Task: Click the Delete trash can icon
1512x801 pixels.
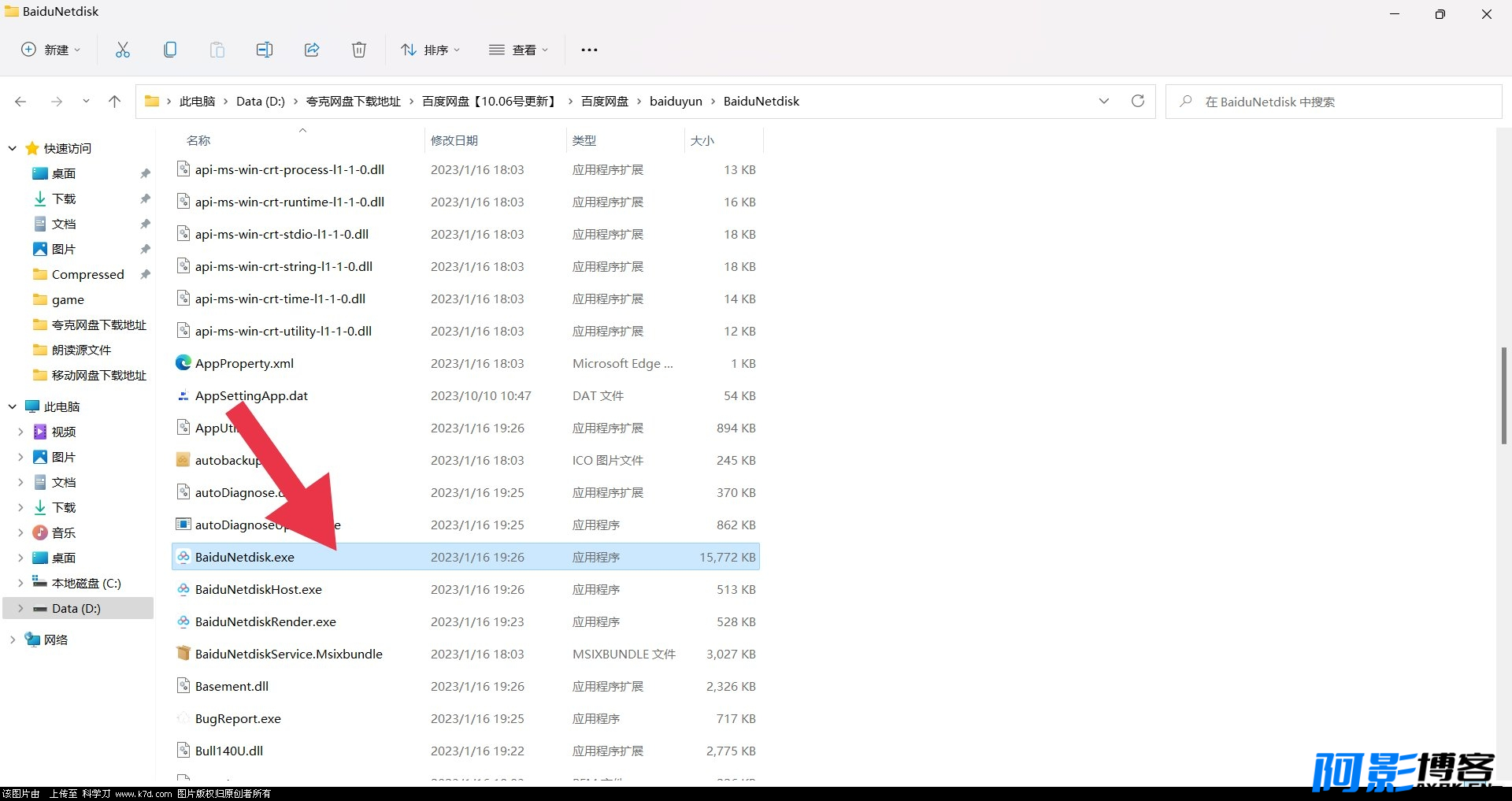Action: point(359,50)
